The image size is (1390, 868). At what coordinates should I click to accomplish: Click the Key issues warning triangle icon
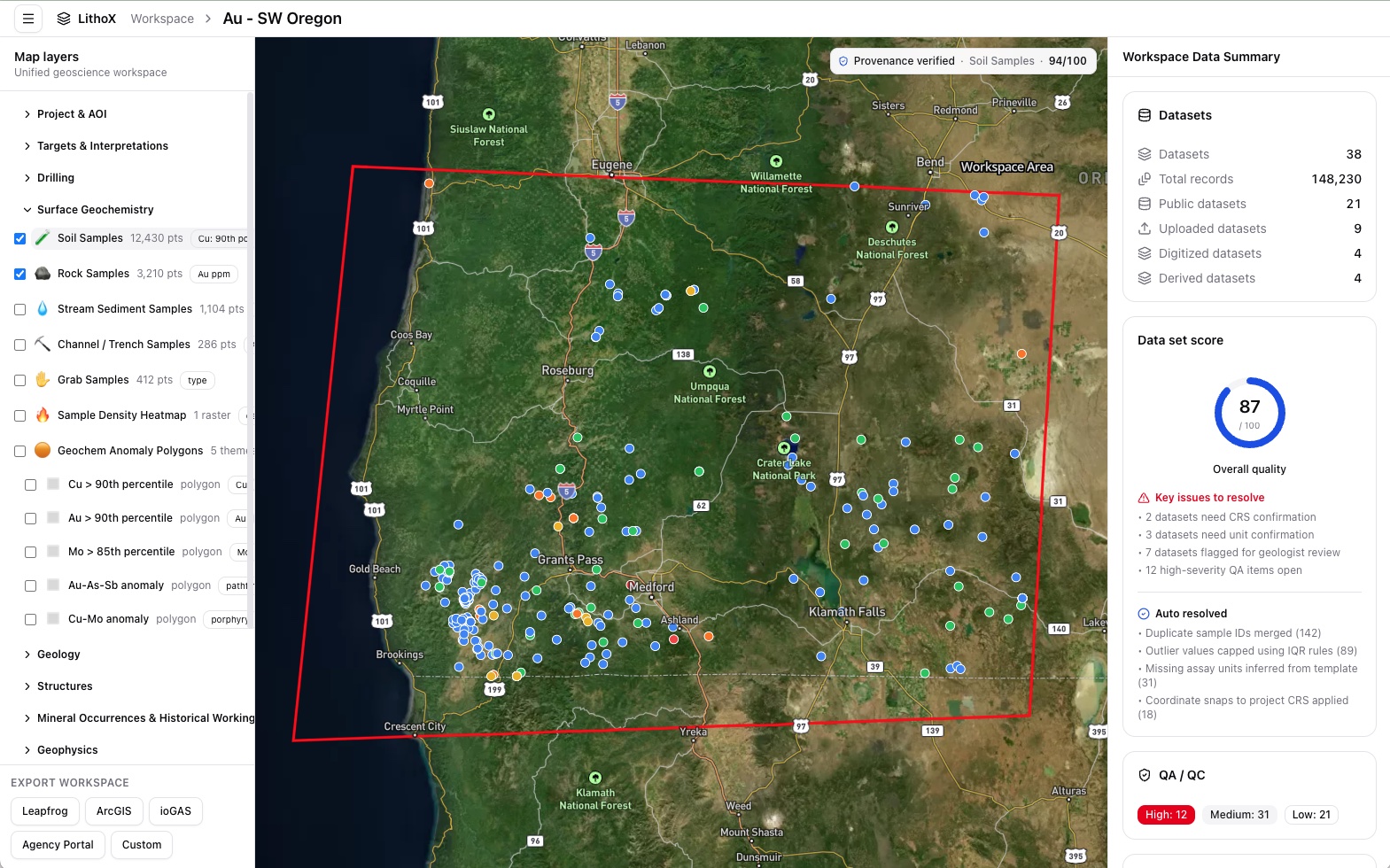point(1144,498)
